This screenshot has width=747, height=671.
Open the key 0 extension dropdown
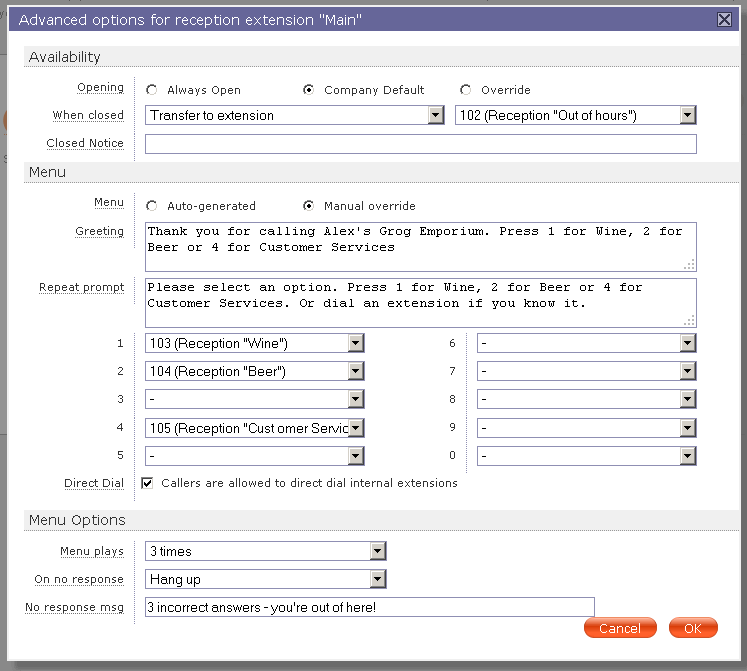pyautogui.click(x=586, y=456)
